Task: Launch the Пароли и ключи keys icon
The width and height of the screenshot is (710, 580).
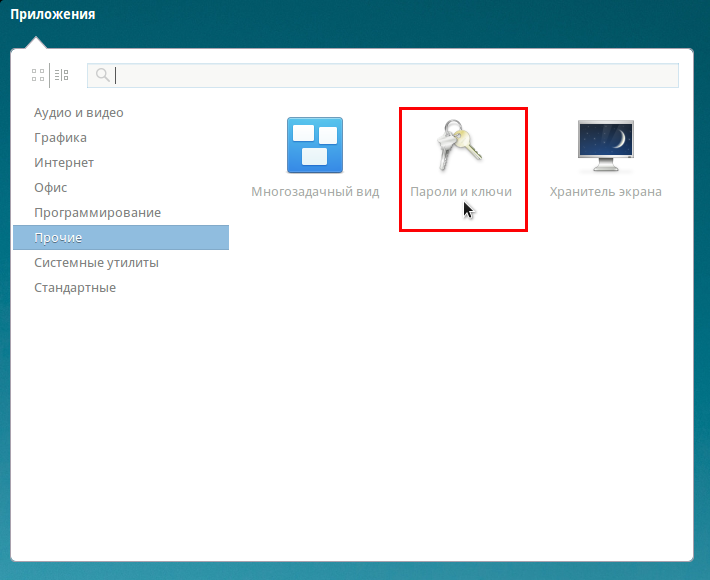Action: coord(459,145)
